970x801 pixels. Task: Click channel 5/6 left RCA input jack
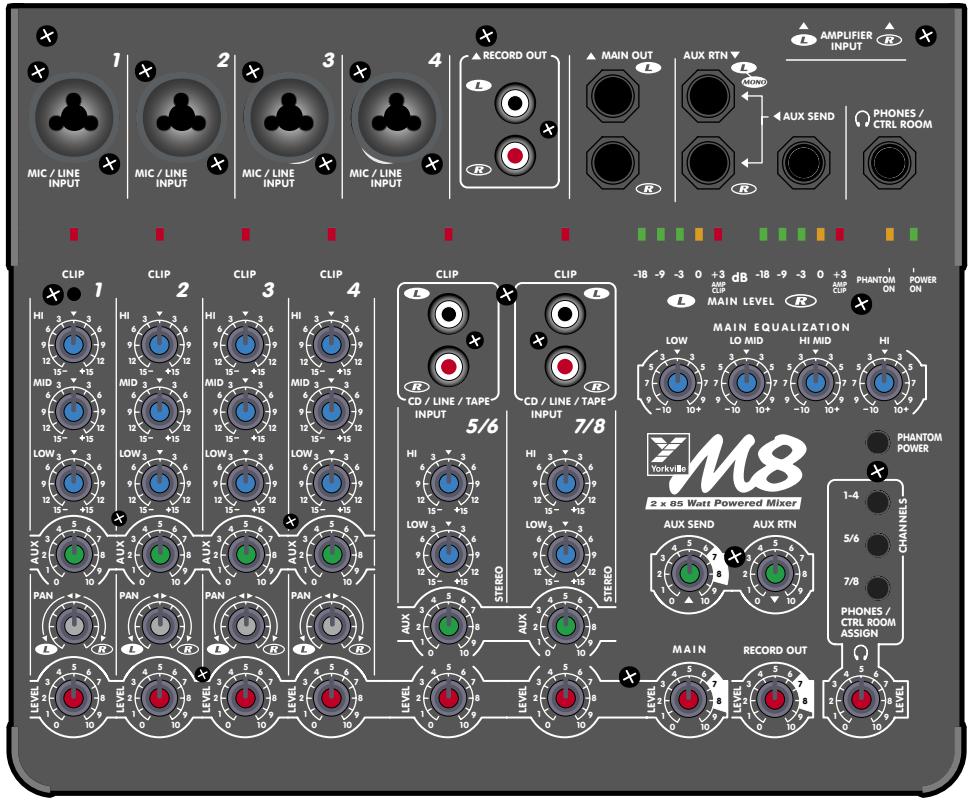point(449,314)
